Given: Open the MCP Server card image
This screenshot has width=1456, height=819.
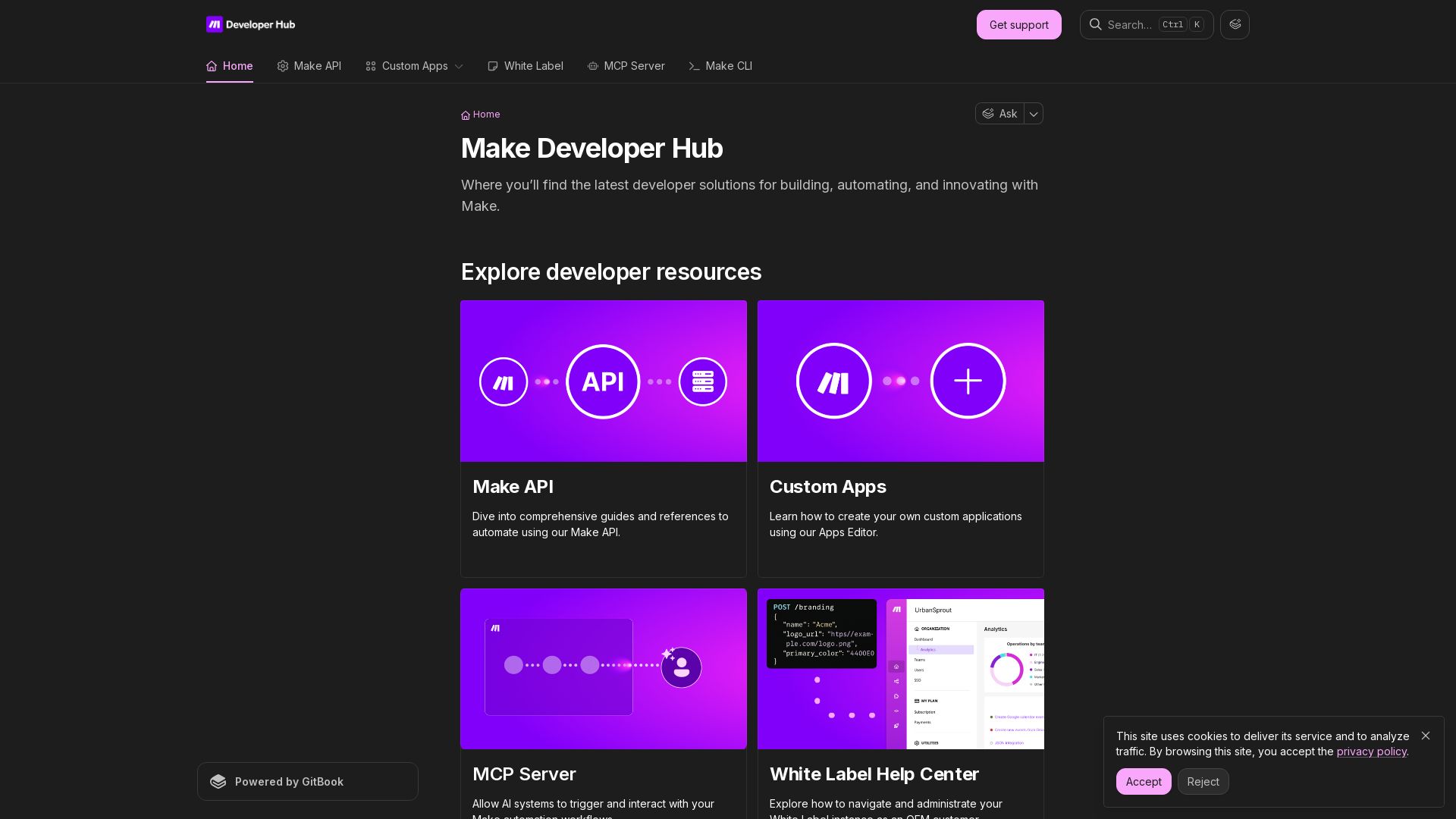Looking at the screenshot, I should (x=604, y=669).
